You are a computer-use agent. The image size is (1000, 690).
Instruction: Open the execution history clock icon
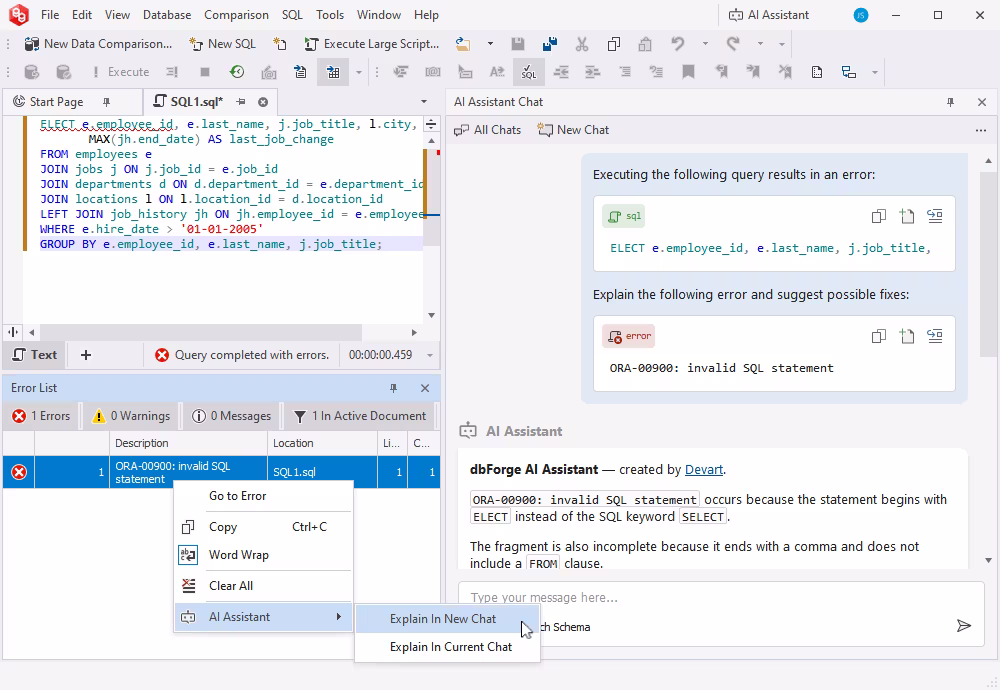[237, 72]
